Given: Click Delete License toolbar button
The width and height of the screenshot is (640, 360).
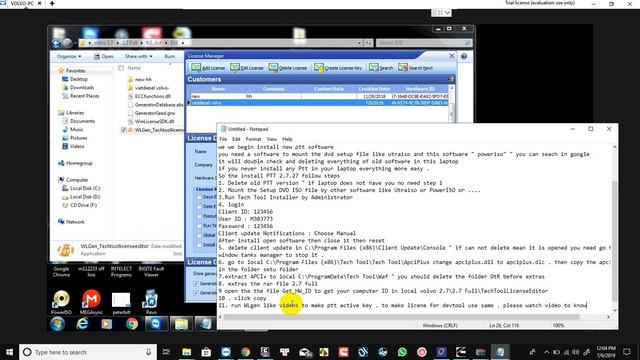Looking at the screenshot, I should click(x=287, y=68).
